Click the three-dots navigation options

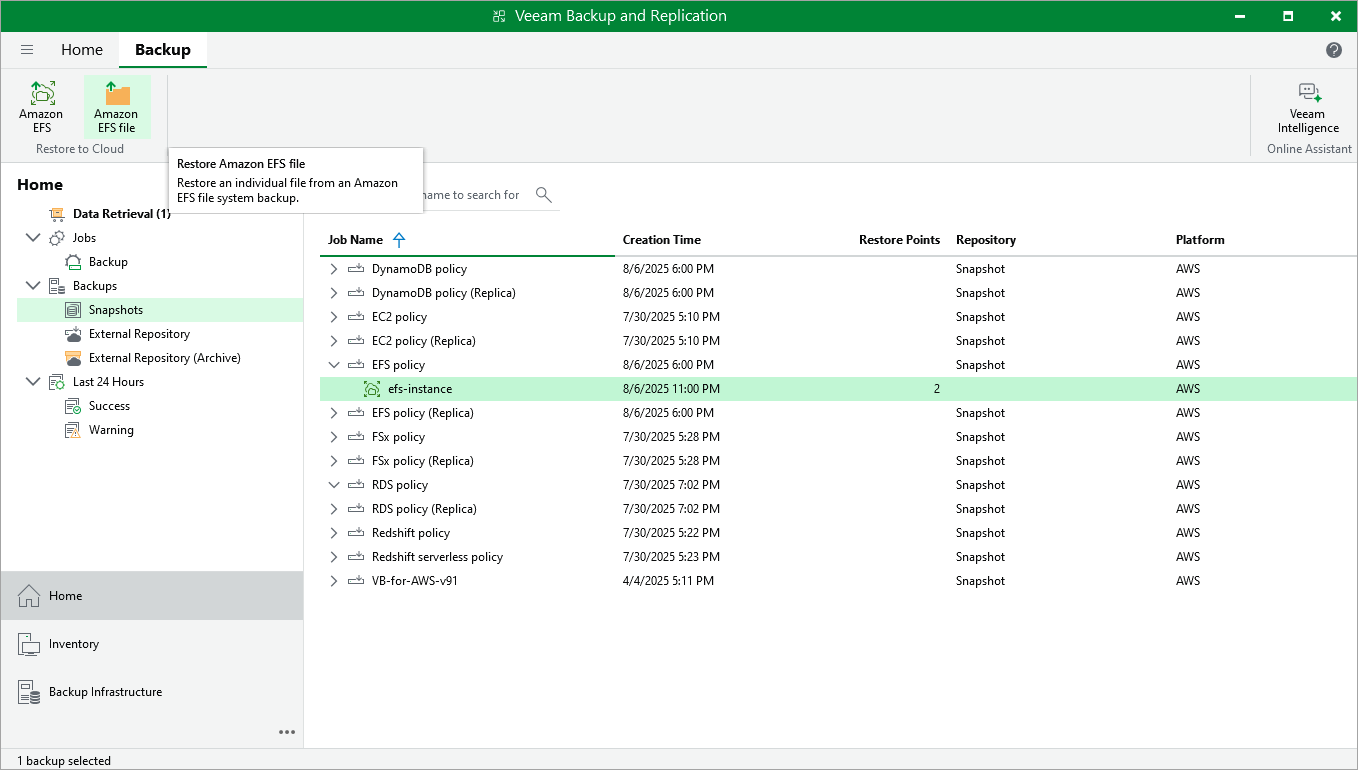point(287,732)
